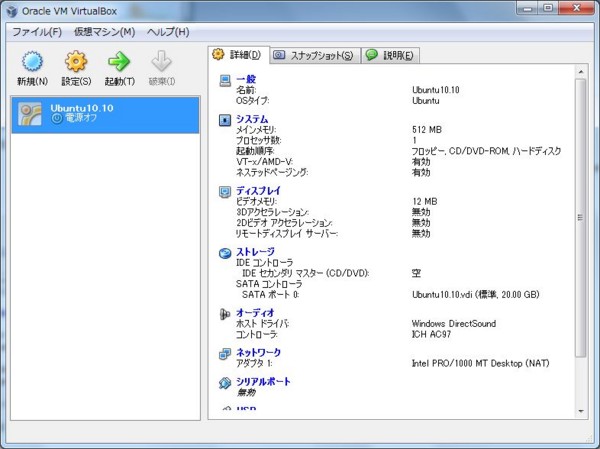600x449 pixels.
Task: Click the Windows DirectSound value
Action: (454, 324)
